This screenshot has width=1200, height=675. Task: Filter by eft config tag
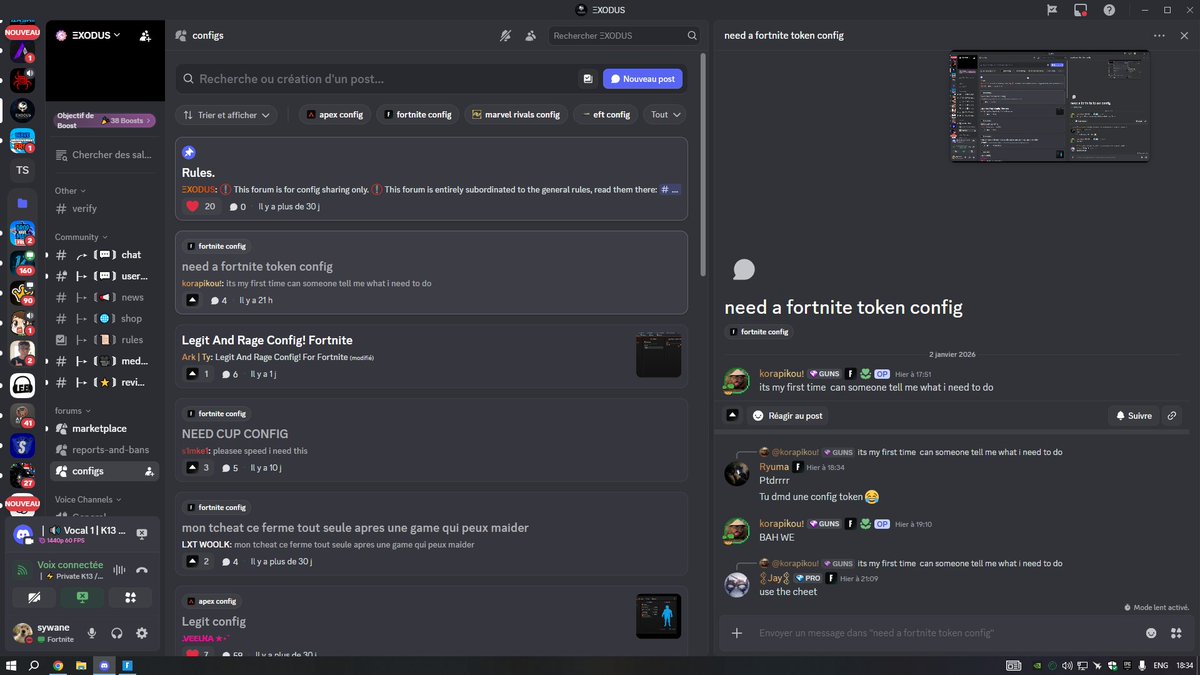click(x=606, y=115)
